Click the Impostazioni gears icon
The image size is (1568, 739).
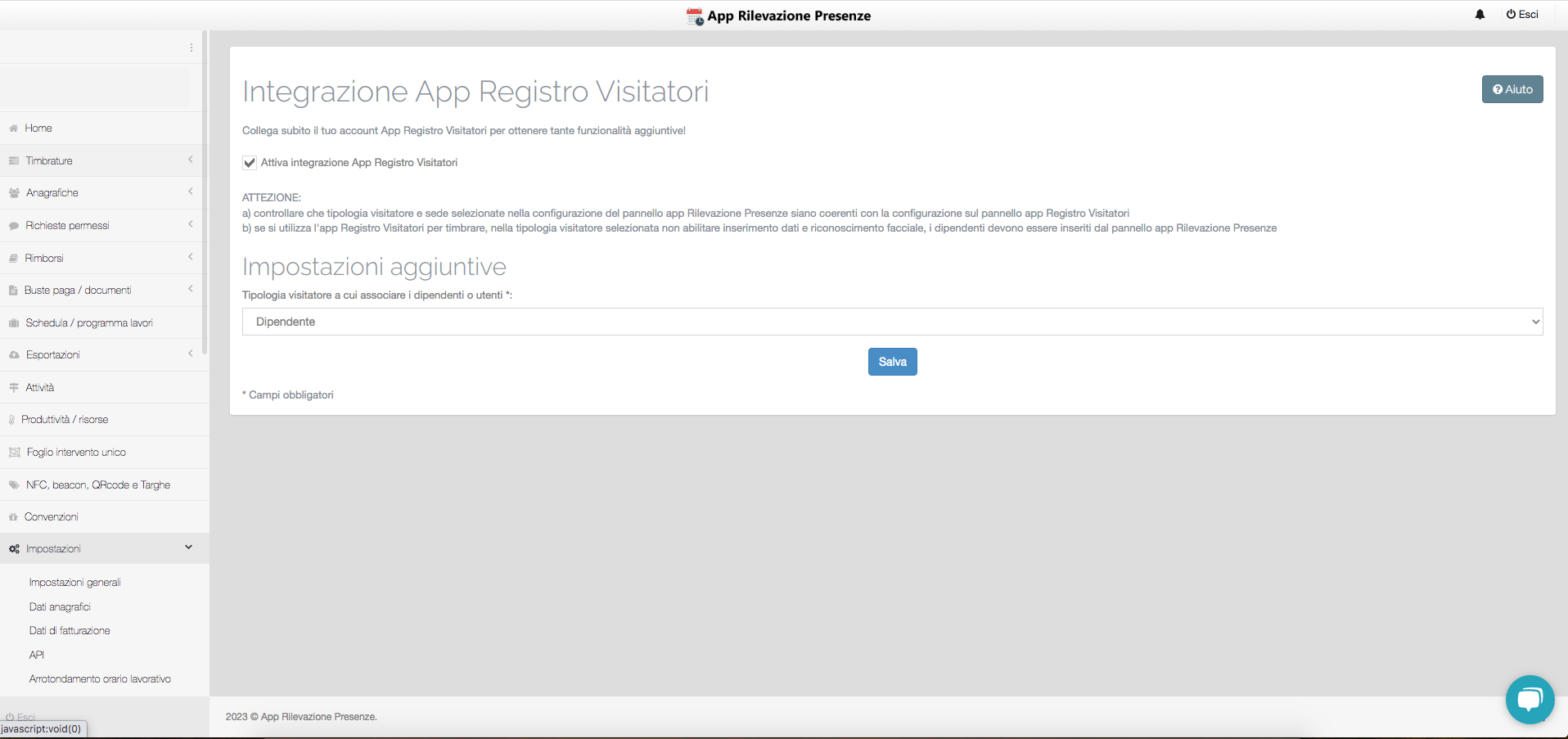tap(14, 549)
